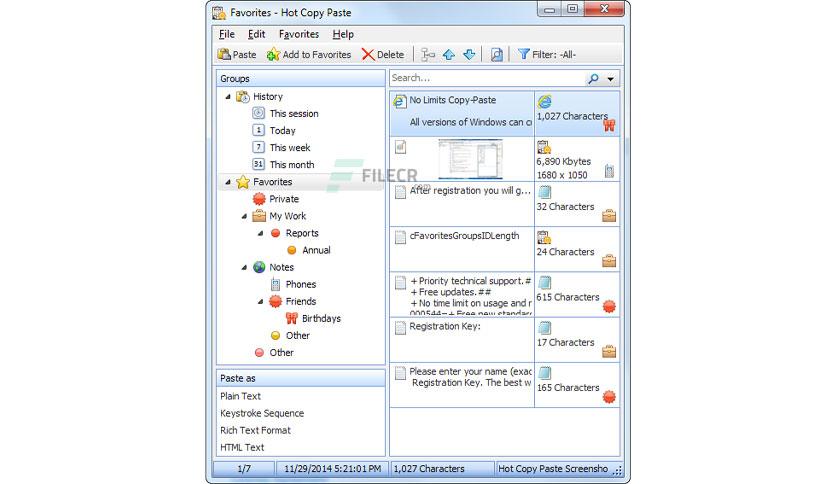Choose Rich Text Format paste option
836x484 pixels.
point(255,430)
